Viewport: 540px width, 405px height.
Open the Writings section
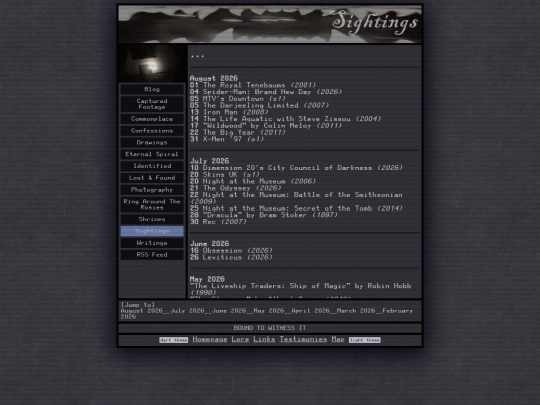pos(152,243)
